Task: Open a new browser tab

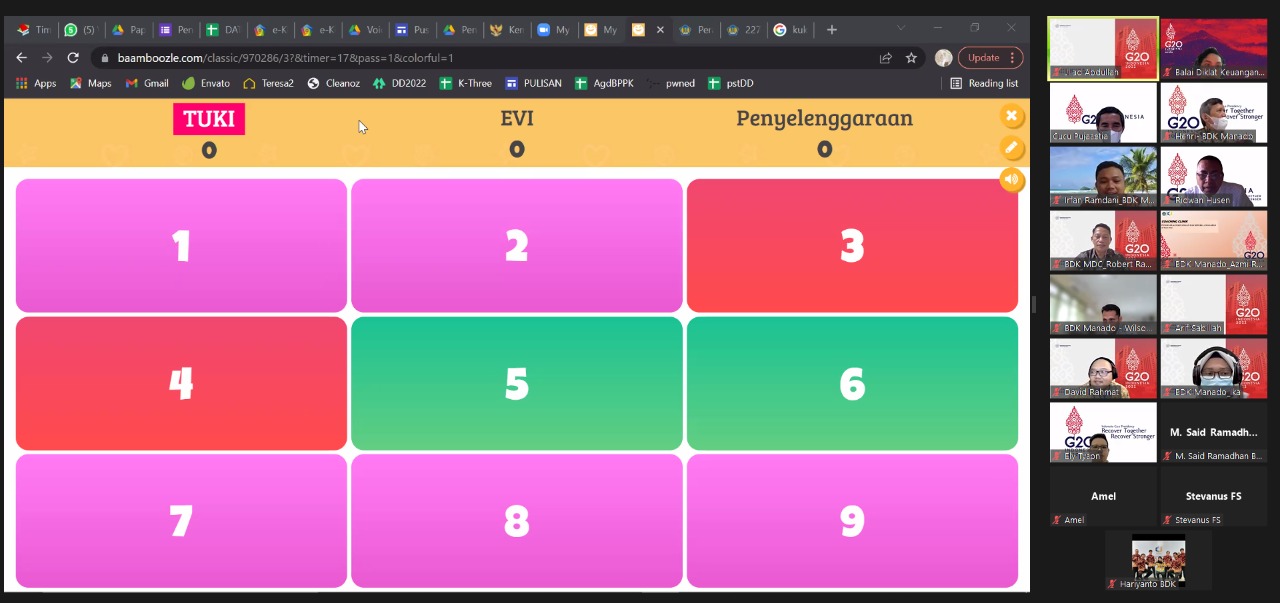Action: click(x=831, y=30)
